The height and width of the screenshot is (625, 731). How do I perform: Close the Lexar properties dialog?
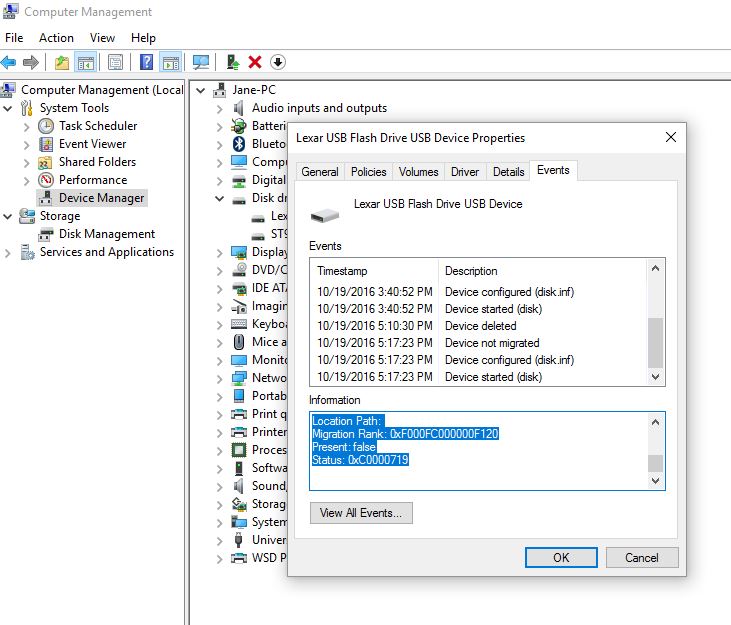point(671,137)
